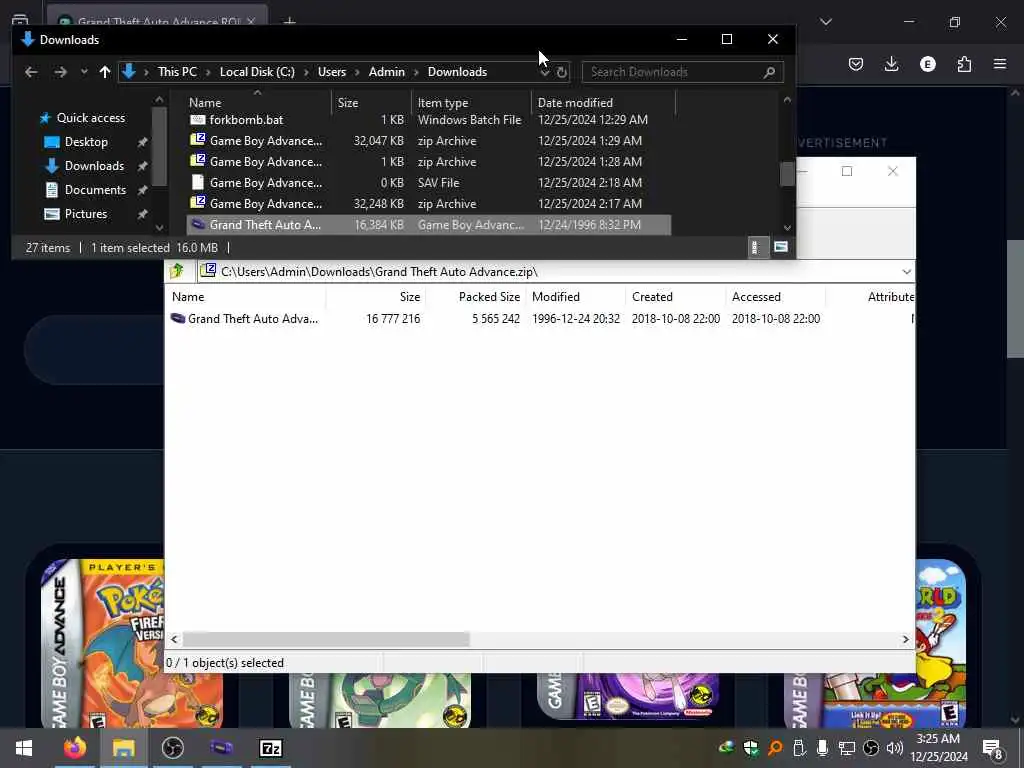Select the forkbomb.bat file
Screen dimensions: 1024x768
(428, 120)
